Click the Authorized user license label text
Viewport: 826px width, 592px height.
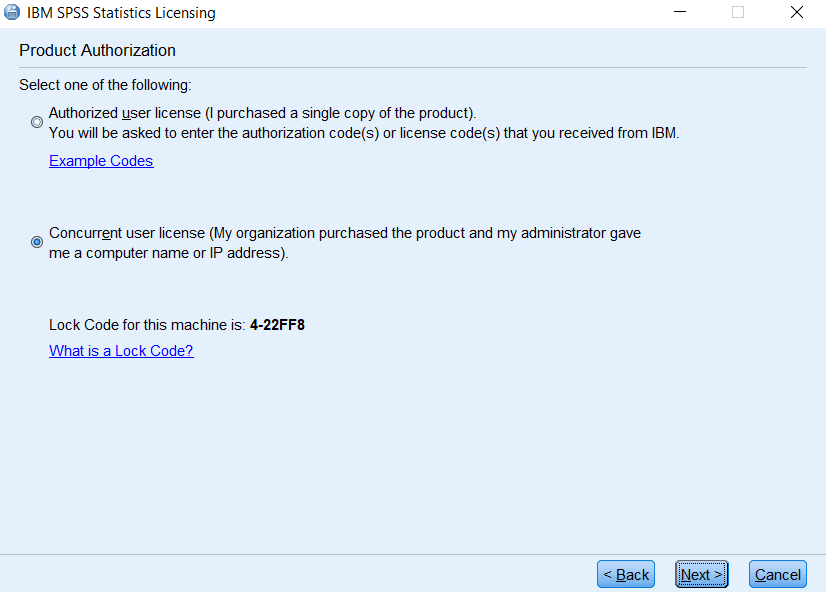tap(262, 113)
